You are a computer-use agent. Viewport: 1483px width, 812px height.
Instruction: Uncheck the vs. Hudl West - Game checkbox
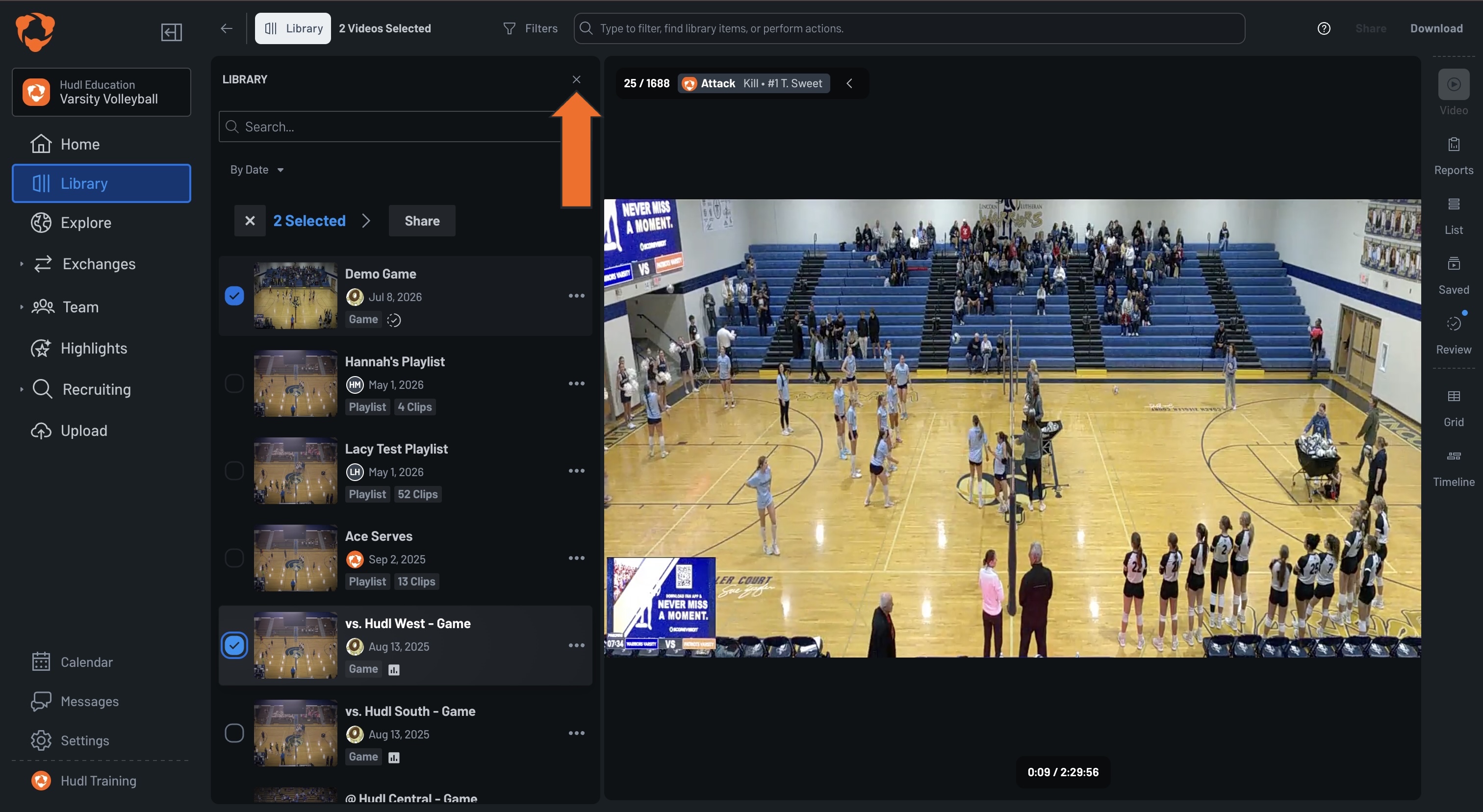click(234, 646)
